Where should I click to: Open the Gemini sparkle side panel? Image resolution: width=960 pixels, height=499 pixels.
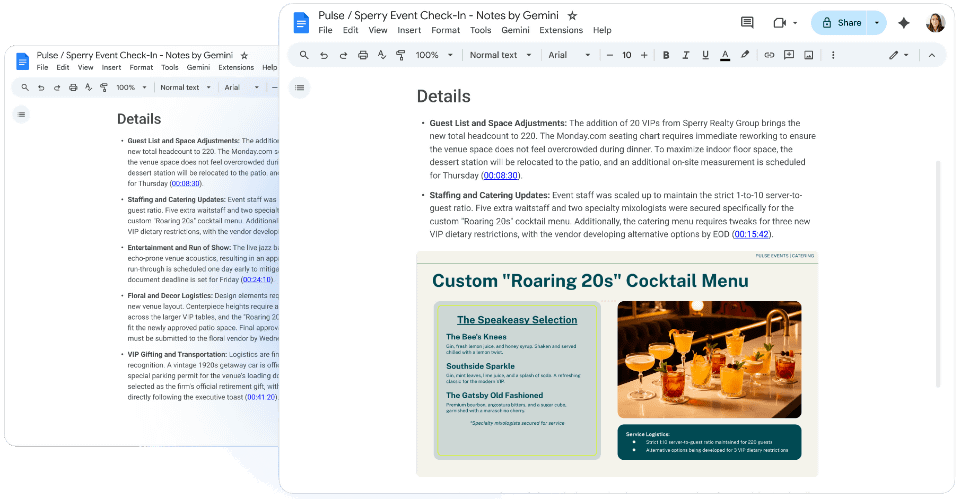[x=904, y=23]
